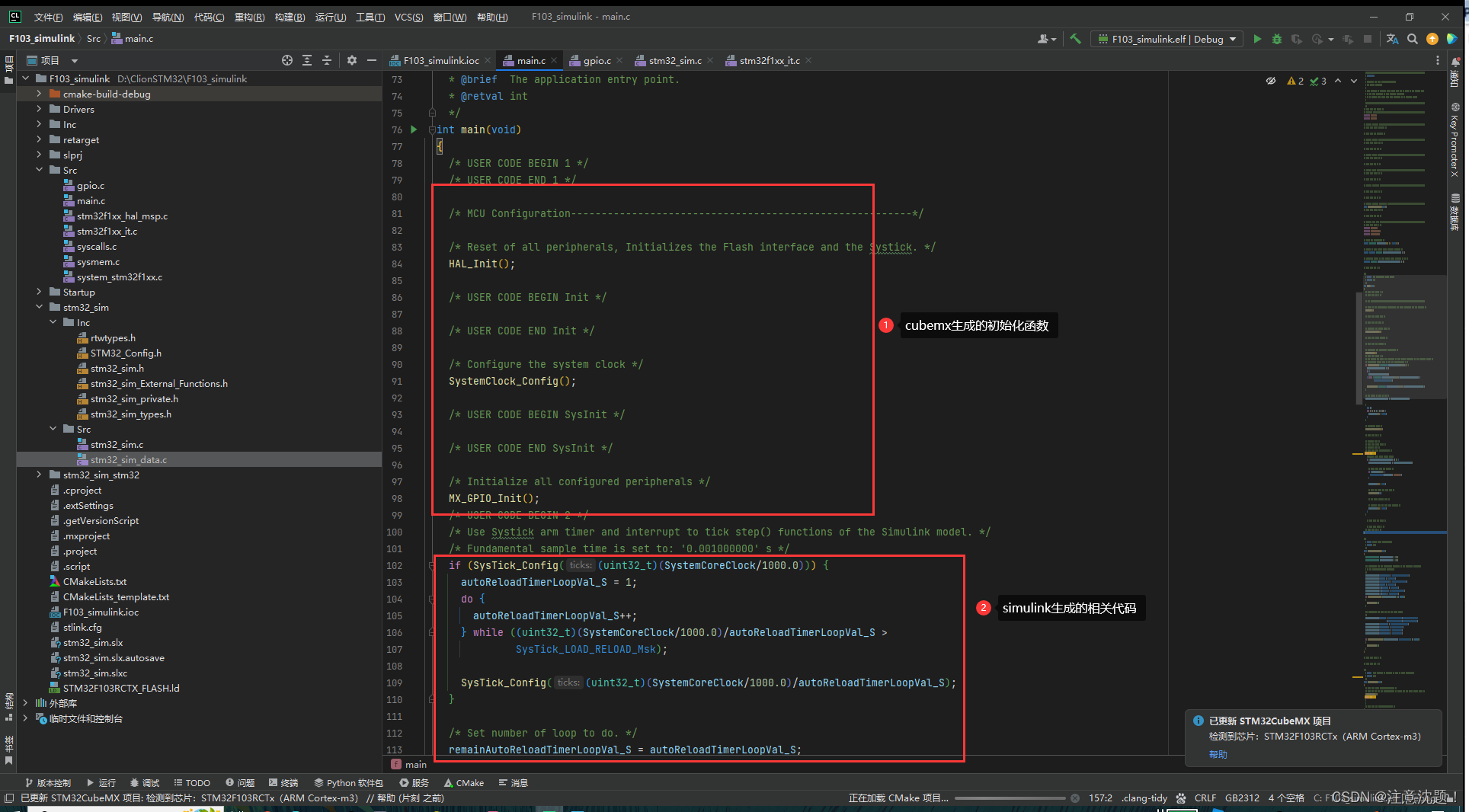Toggle fold marker at line 104
1469x812 pixels.
point(432,599)
